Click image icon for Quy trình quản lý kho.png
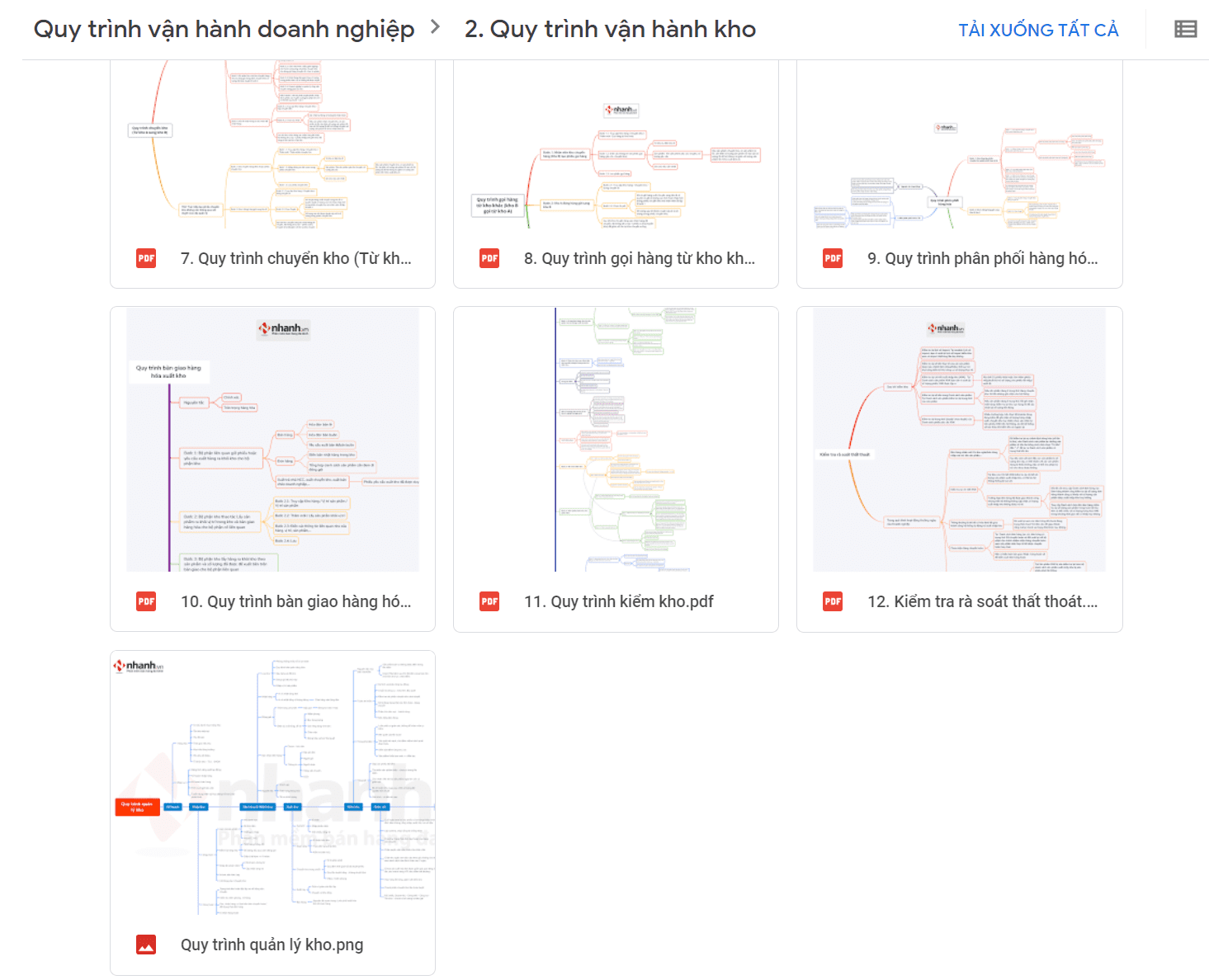This screenshot has width=1209, height=980. 146,945
